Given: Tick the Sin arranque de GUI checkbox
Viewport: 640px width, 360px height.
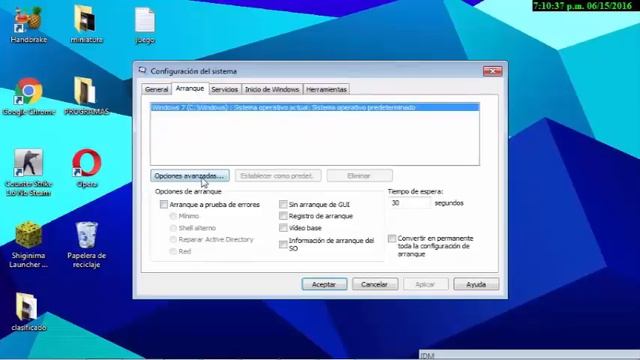Looking at the screenshot, I should [x=283, y=204].
